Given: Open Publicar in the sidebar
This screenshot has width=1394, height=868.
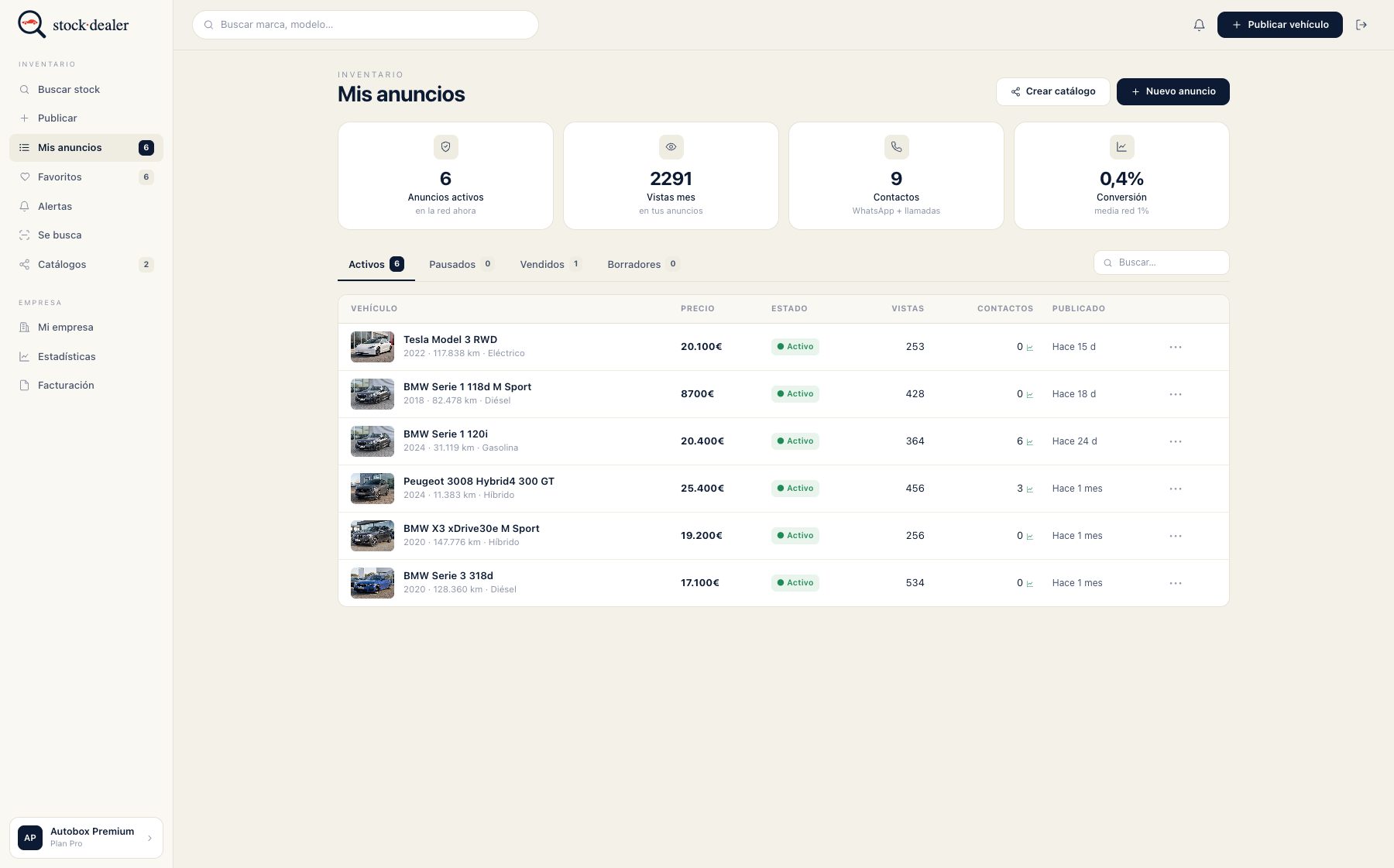Looking at the screenshot, I should point(86,118).
